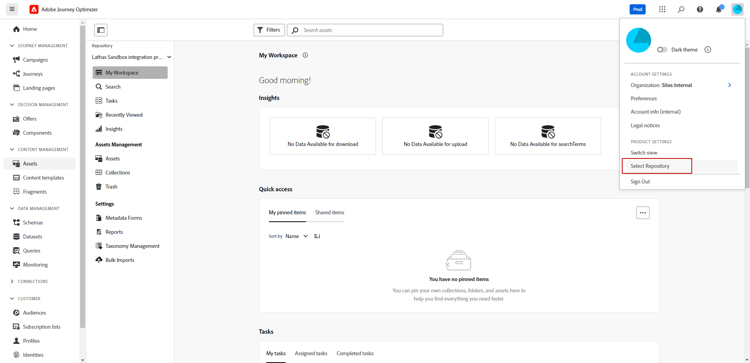The height and width of the screenshot is (363, 750).
Task: Click the search magnifier icon in header
Action: tap(681, 9)
